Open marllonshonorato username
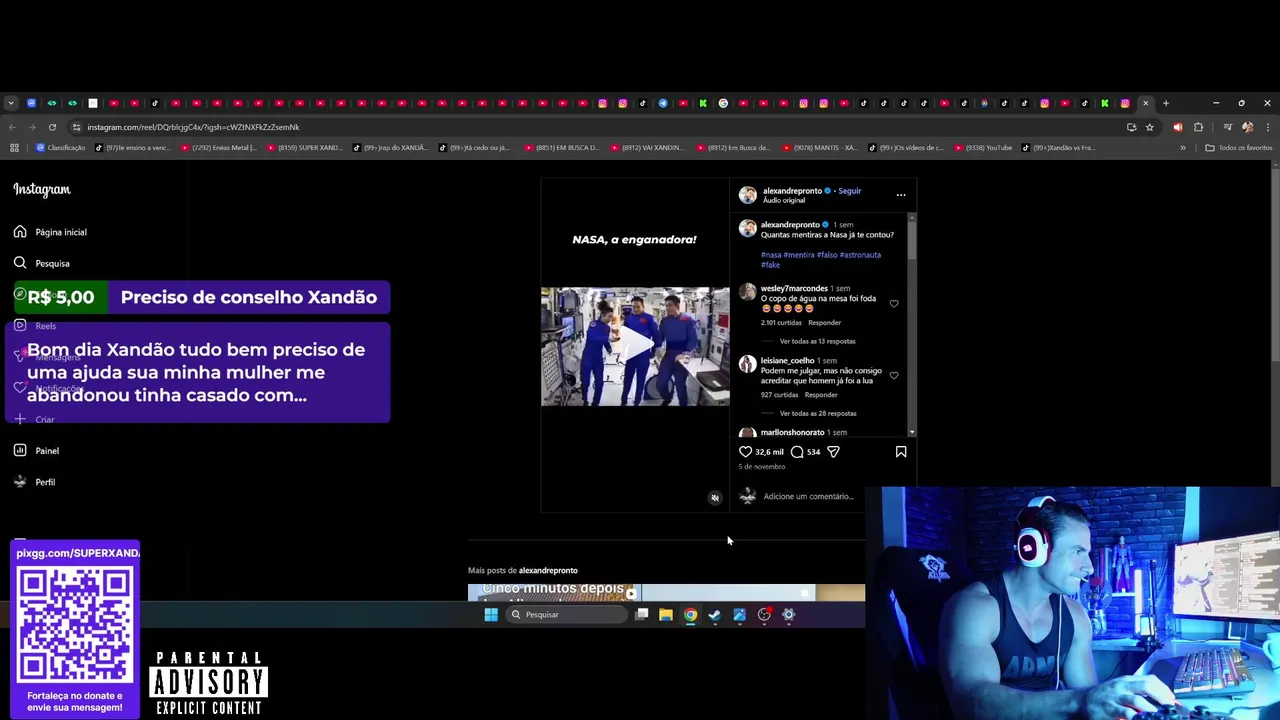1280x720 pixels. point(792,432)
